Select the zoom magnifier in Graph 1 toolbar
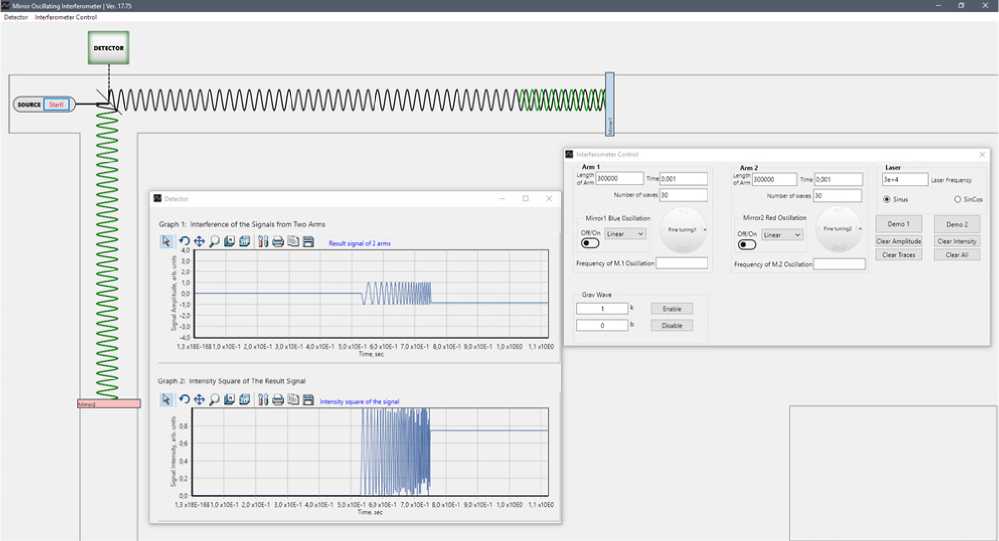The width and height of the screenshot is (999, 541). click(214, 241)
